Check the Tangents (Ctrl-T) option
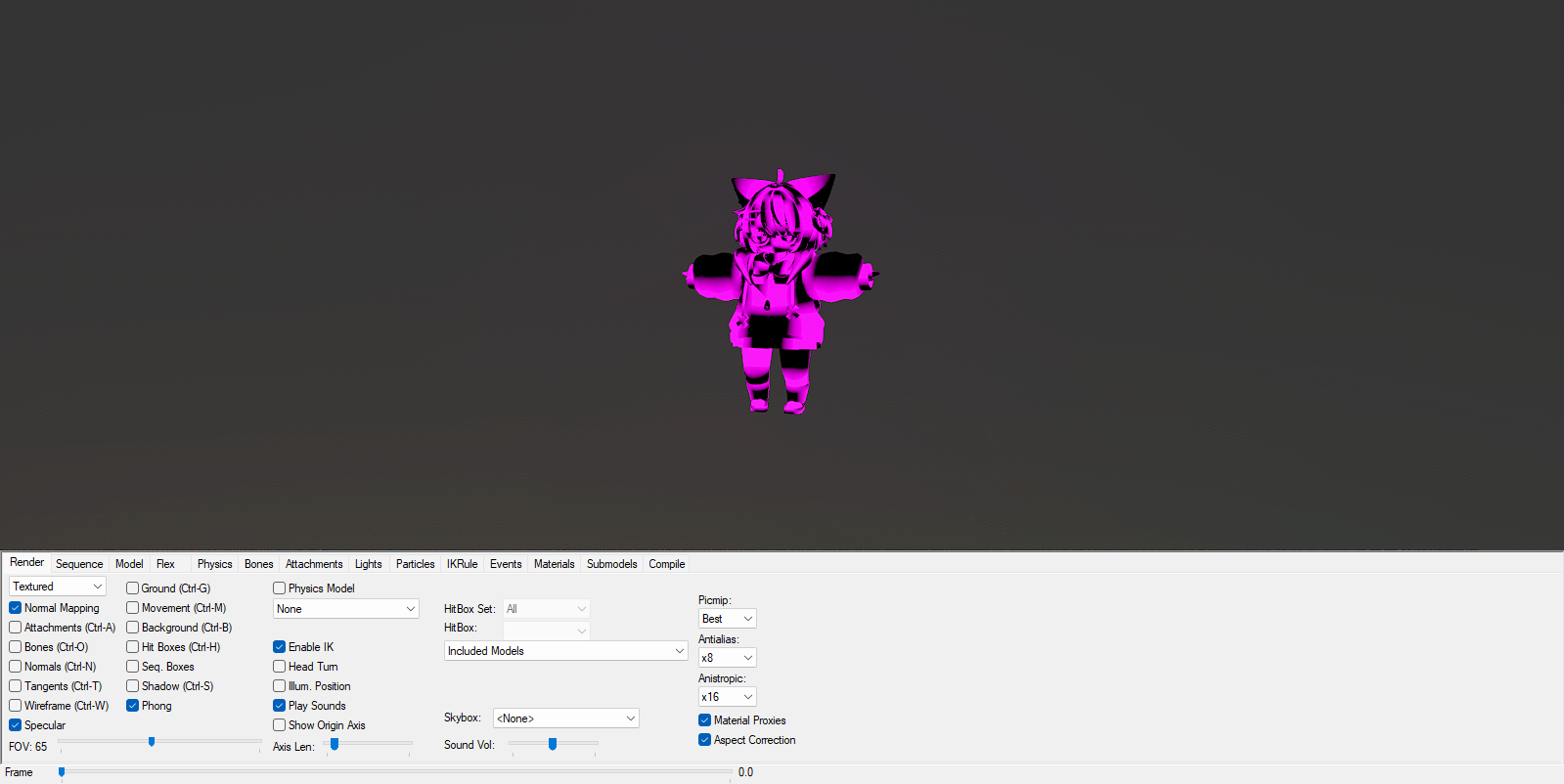Screen dimensions: 1564x784 point(16,686)
